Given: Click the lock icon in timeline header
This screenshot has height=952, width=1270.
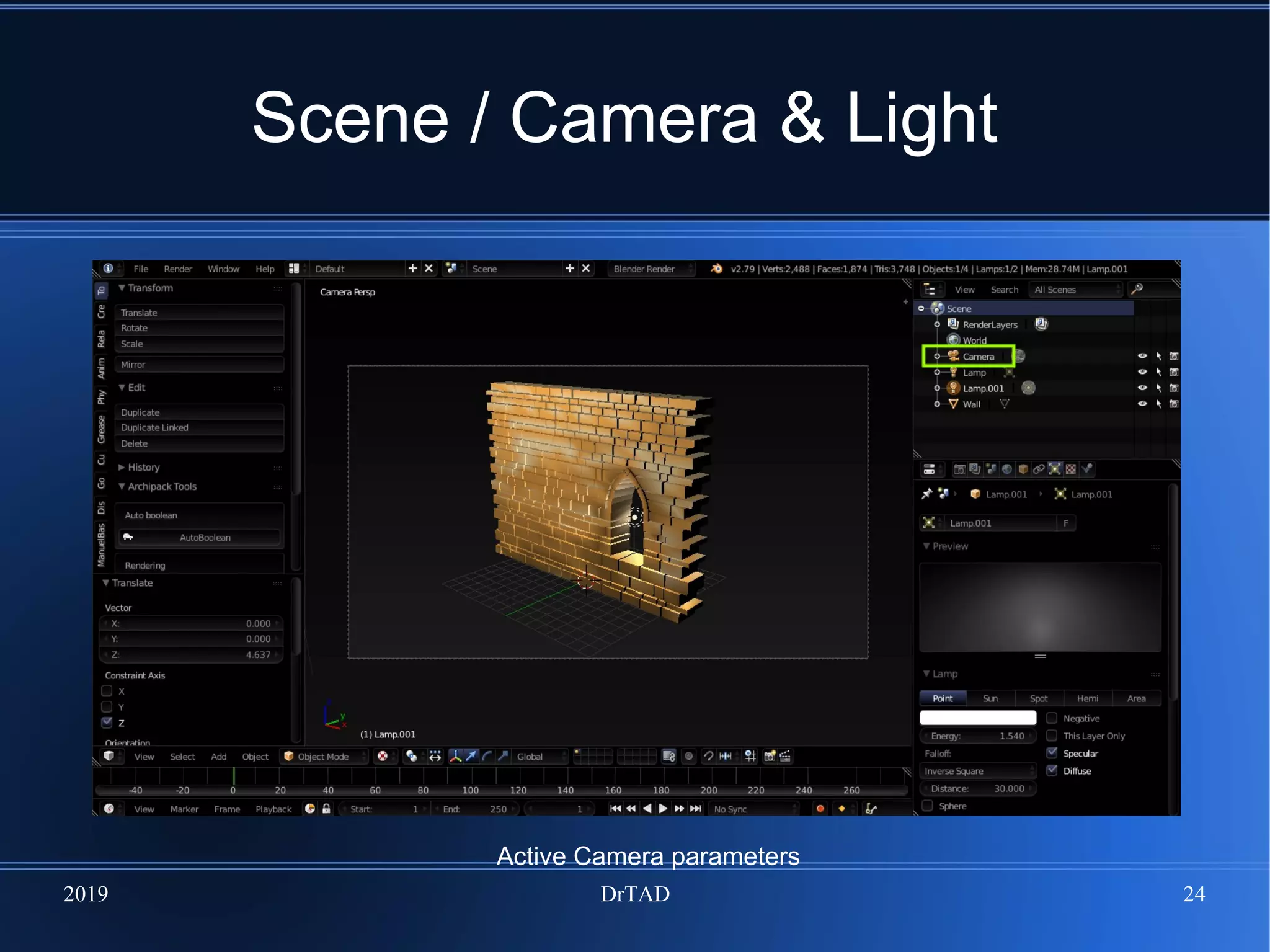Looking at the screenshot, I should point(326,809).
